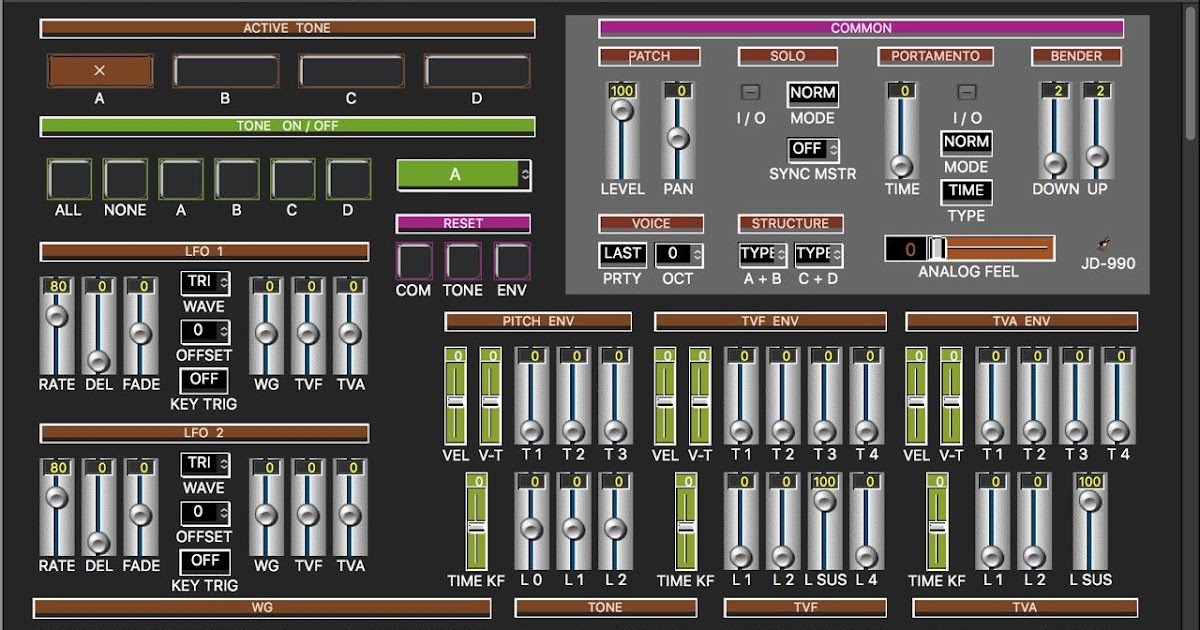The image size is (1200, 630).
Task: Toggle the Portamento I/O switch
Action: (965, 91)
